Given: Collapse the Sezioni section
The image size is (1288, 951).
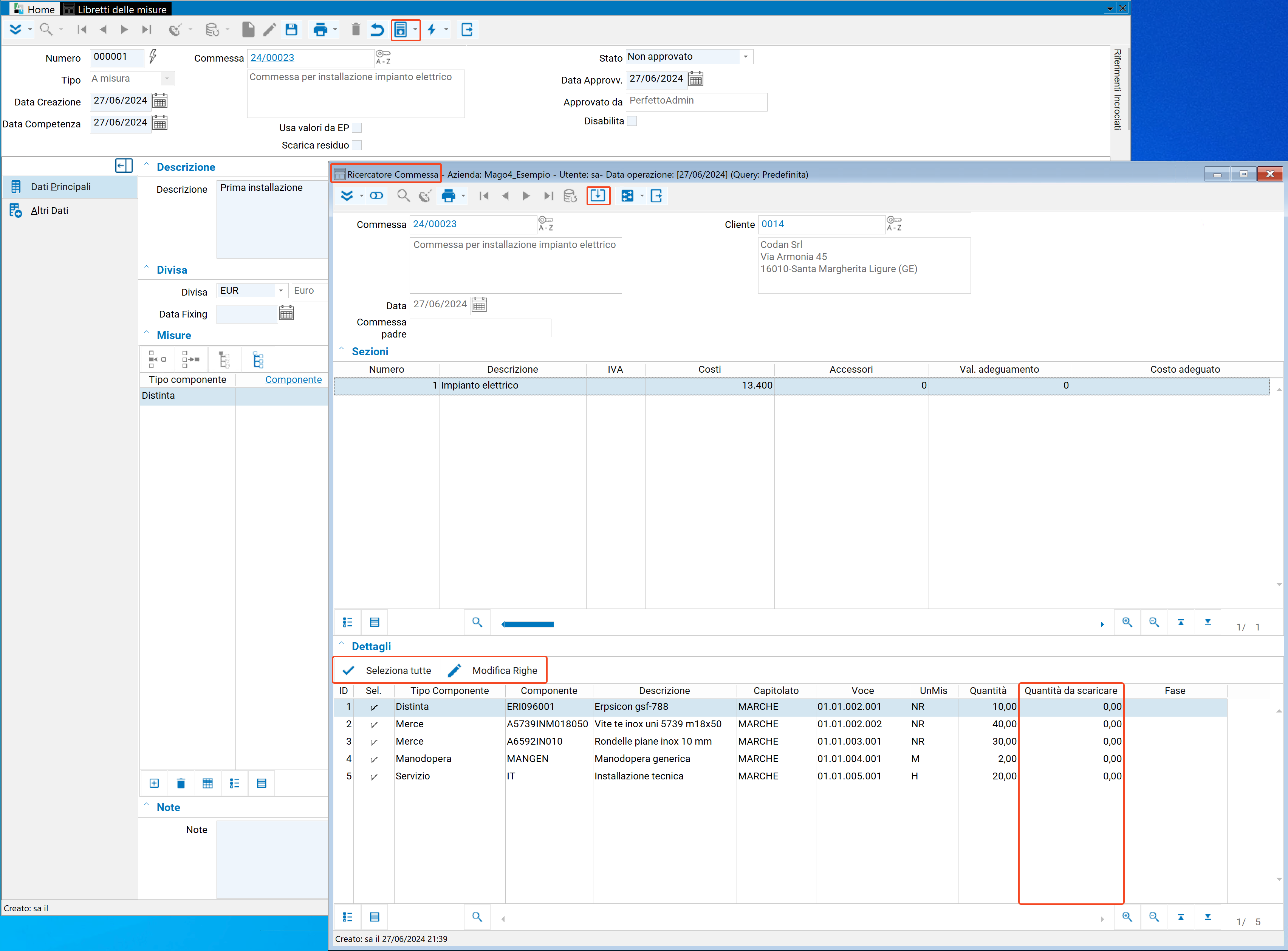Looking at the screenshot, I should (x=341, y=349).
